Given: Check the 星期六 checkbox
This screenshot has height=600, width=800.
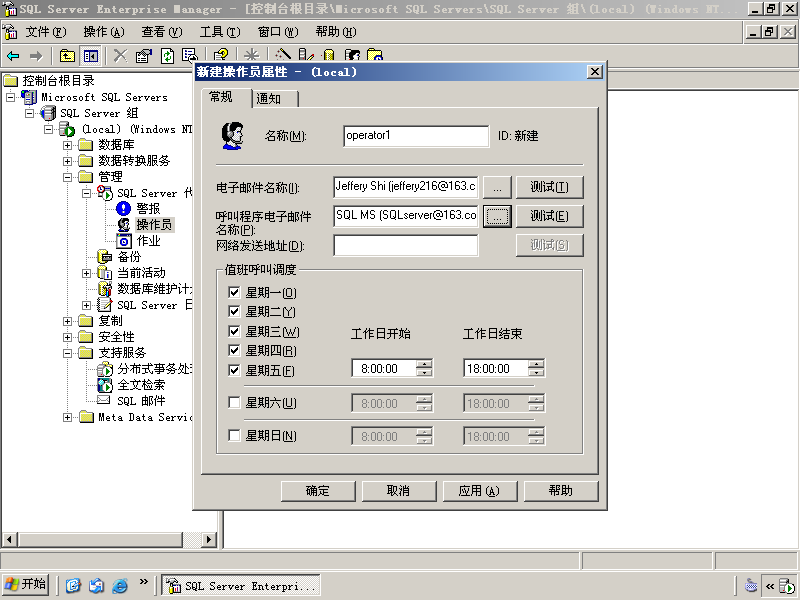Looking at the screenshot, I should tap(234, 403).
